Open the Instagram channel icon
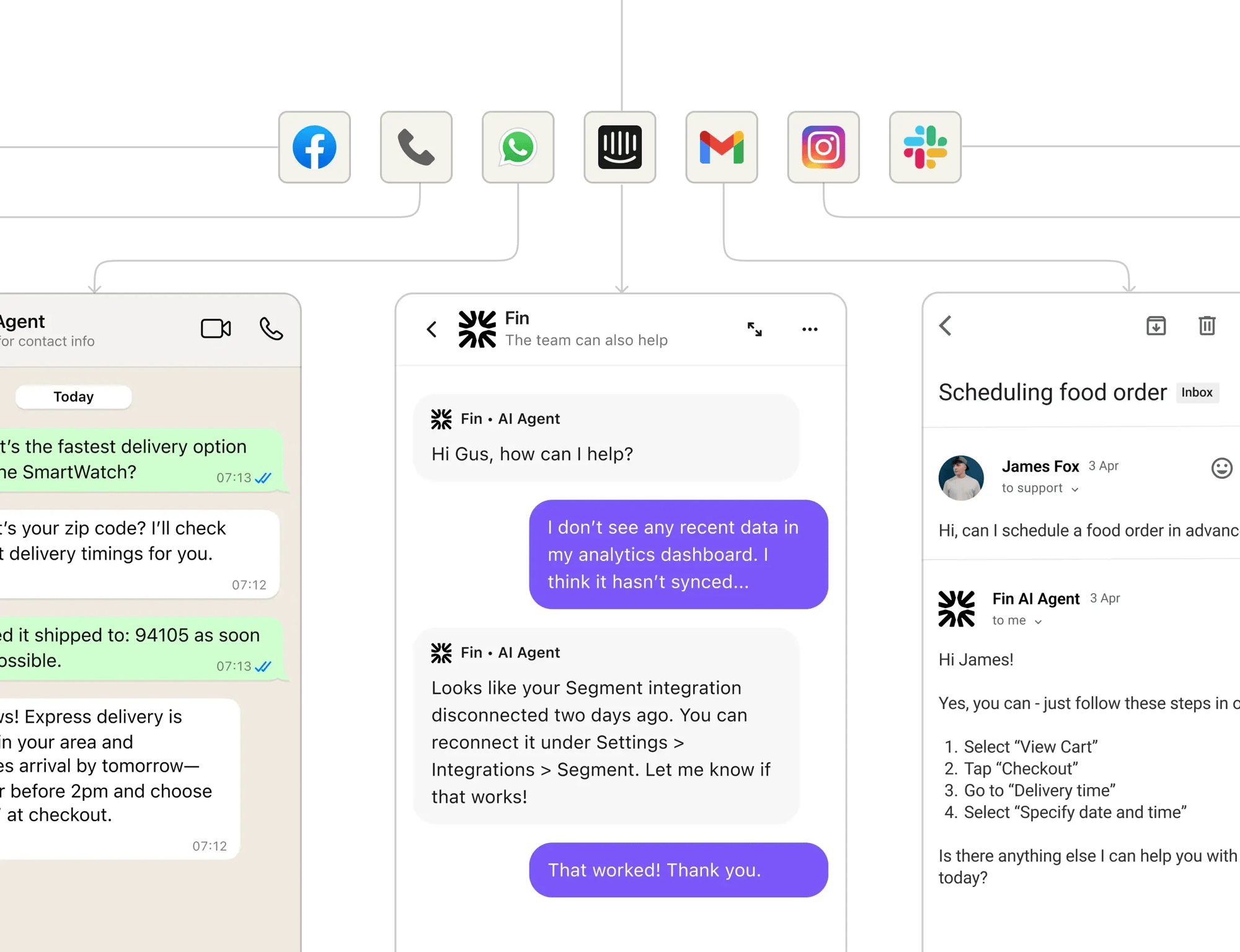 [823, 147]
